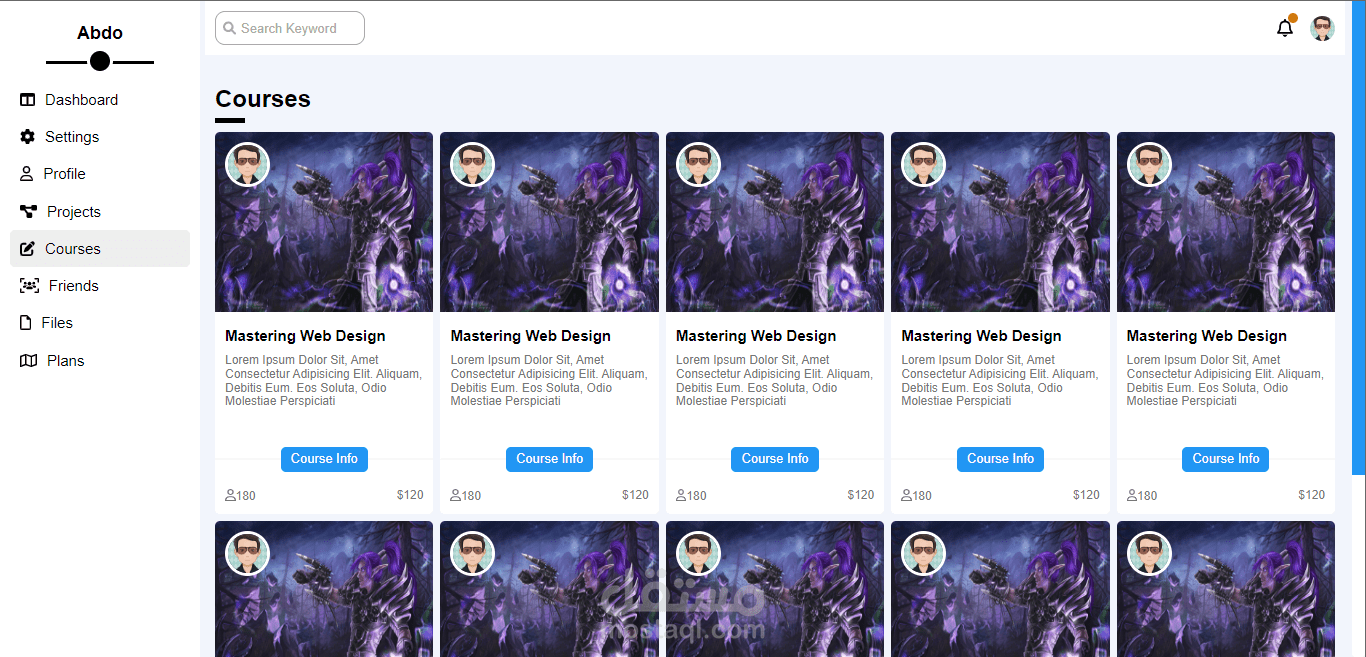This screenshot has height=657, width=1366.
Task: Click the $120 price on the second top-row card
Action: (635, 495)
